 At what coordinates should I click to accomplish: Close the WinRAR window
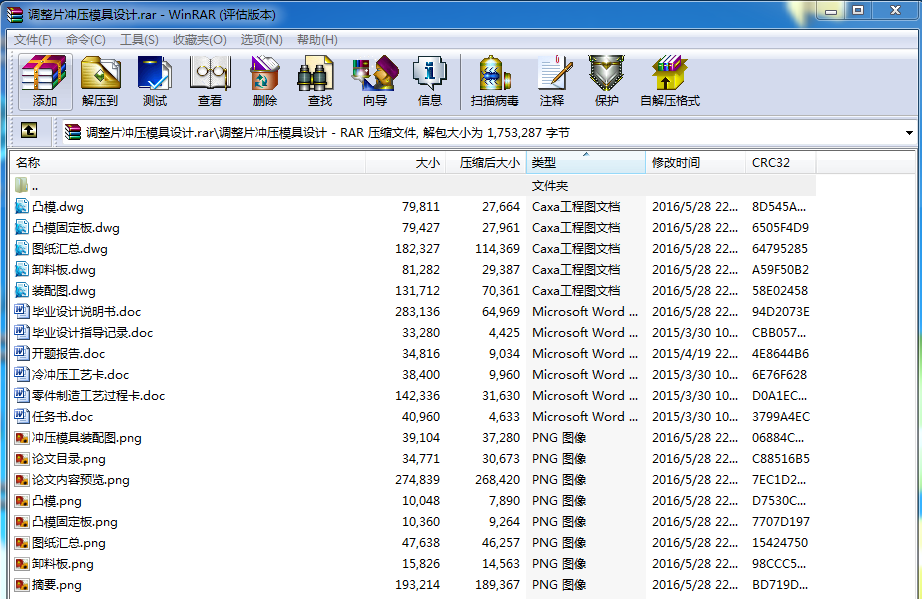coord(896,11)
